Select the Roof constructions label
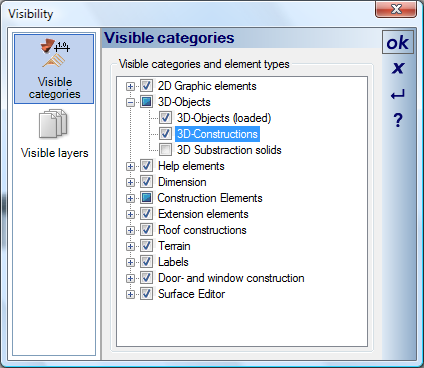Image resolution: width=424 pixels, height=368 pixels. [x=202, y=230]
